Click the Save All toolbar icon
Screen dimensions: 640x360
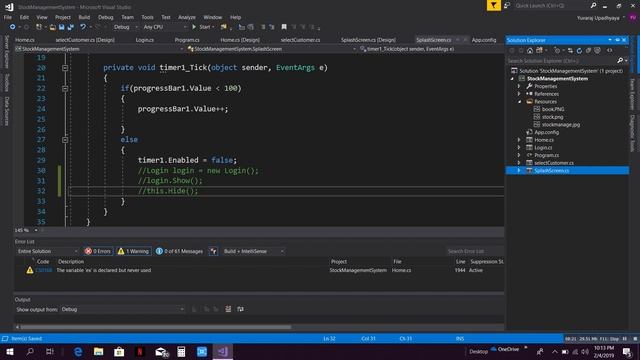(x=71, y=27)
